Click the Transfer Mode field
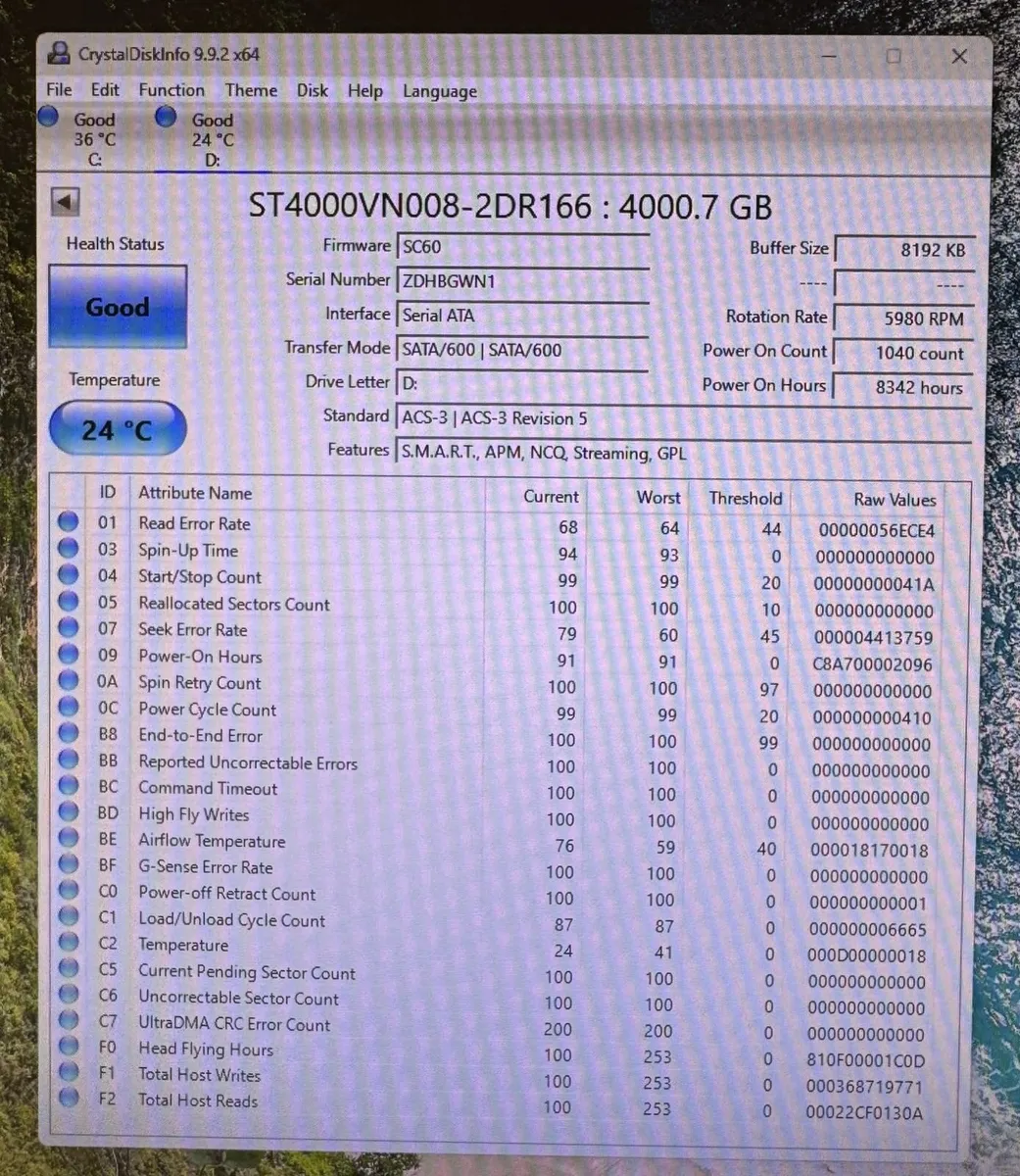The image size is (1020, 1176). coord(522,350)
